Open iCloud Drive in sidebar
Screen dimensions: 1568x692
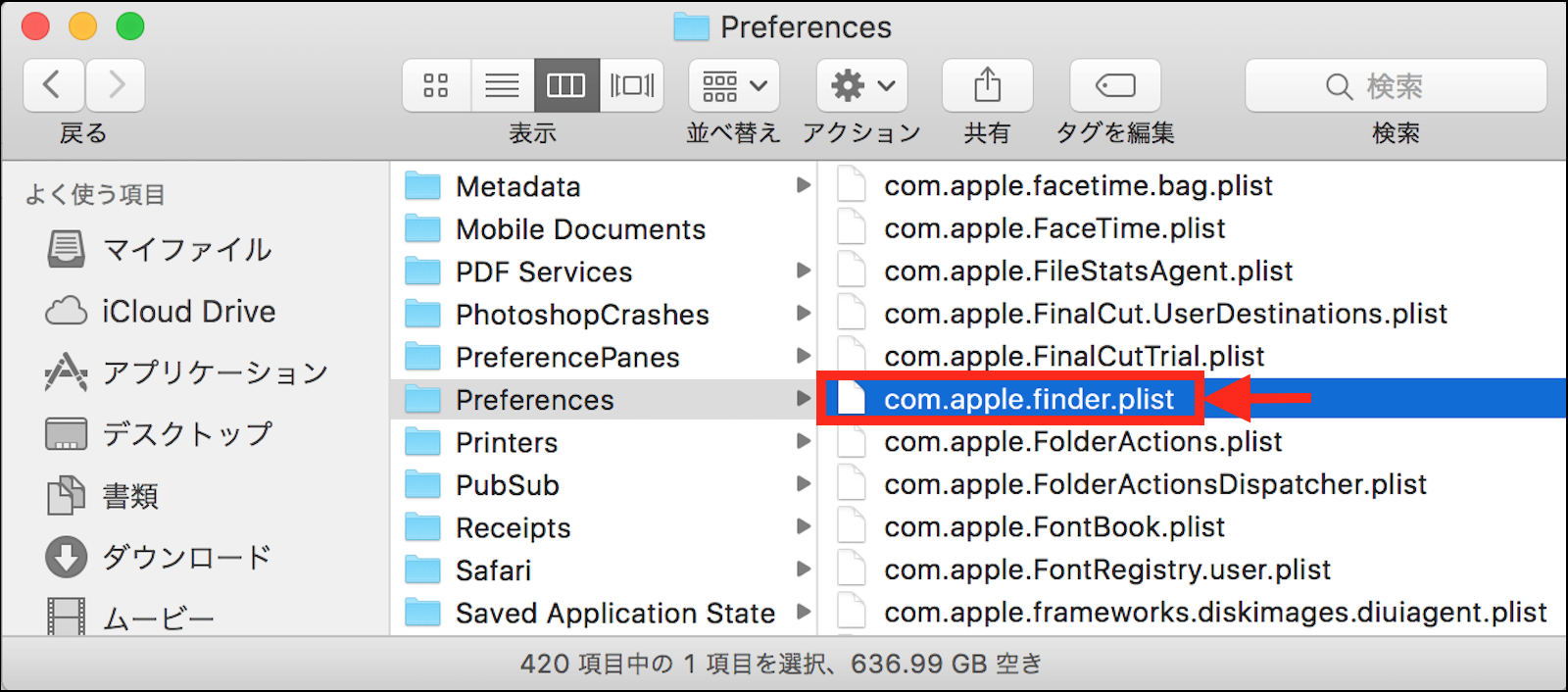coord(188,312)
